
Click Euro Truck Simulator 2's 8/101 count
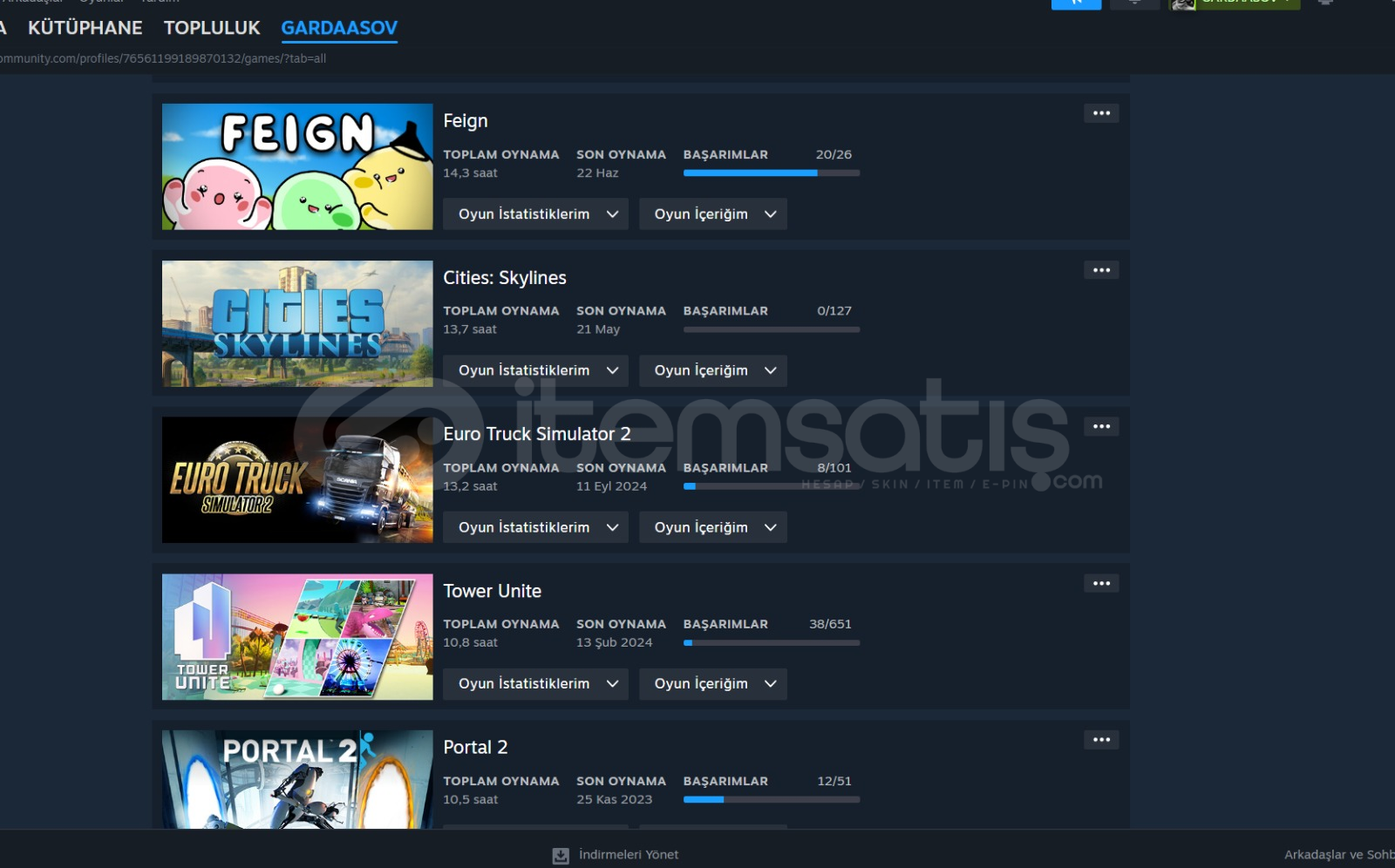(x=834, y=468)
